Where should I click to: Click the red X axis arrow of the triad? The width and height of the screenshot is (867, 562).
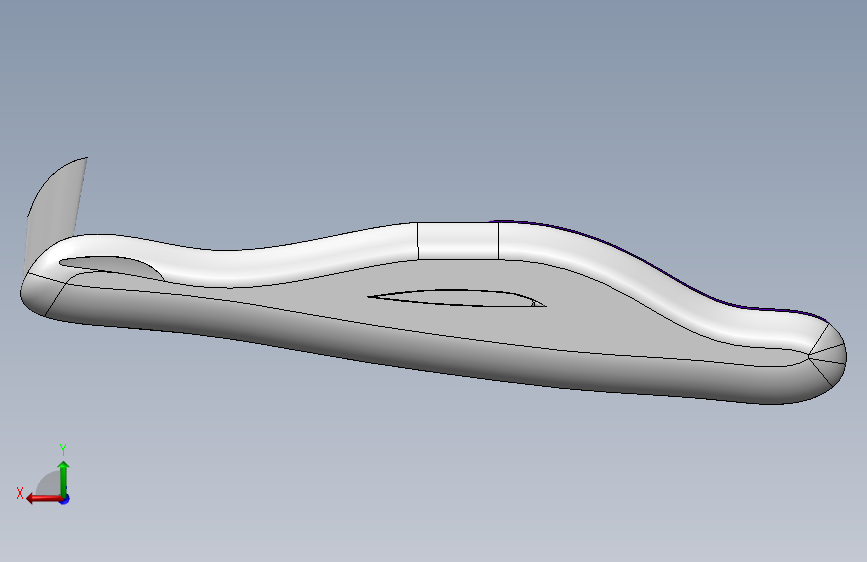[44, 499]
